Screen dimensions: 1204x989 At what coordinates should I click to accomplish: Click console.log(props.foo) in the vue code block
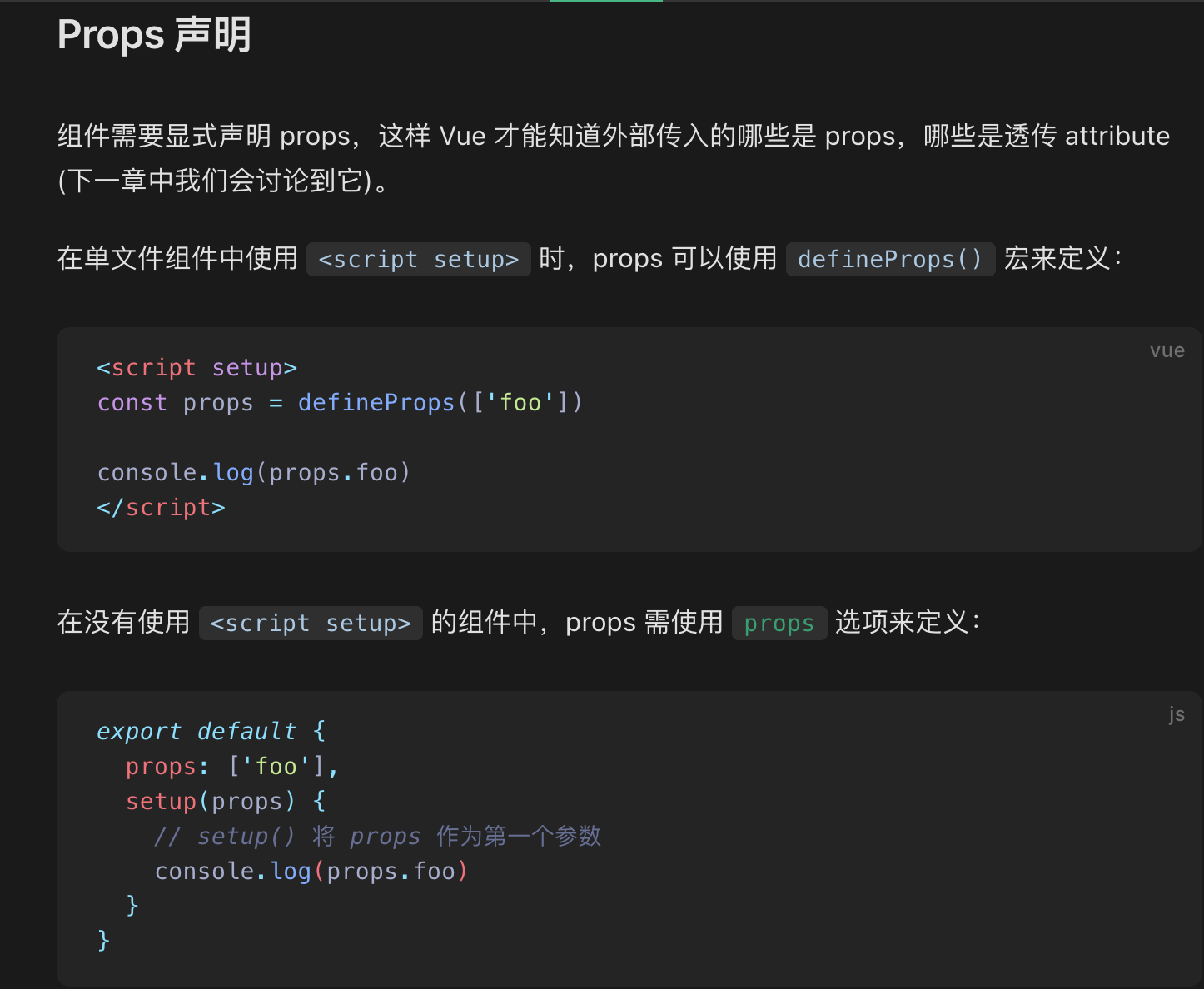pos(254,473)
